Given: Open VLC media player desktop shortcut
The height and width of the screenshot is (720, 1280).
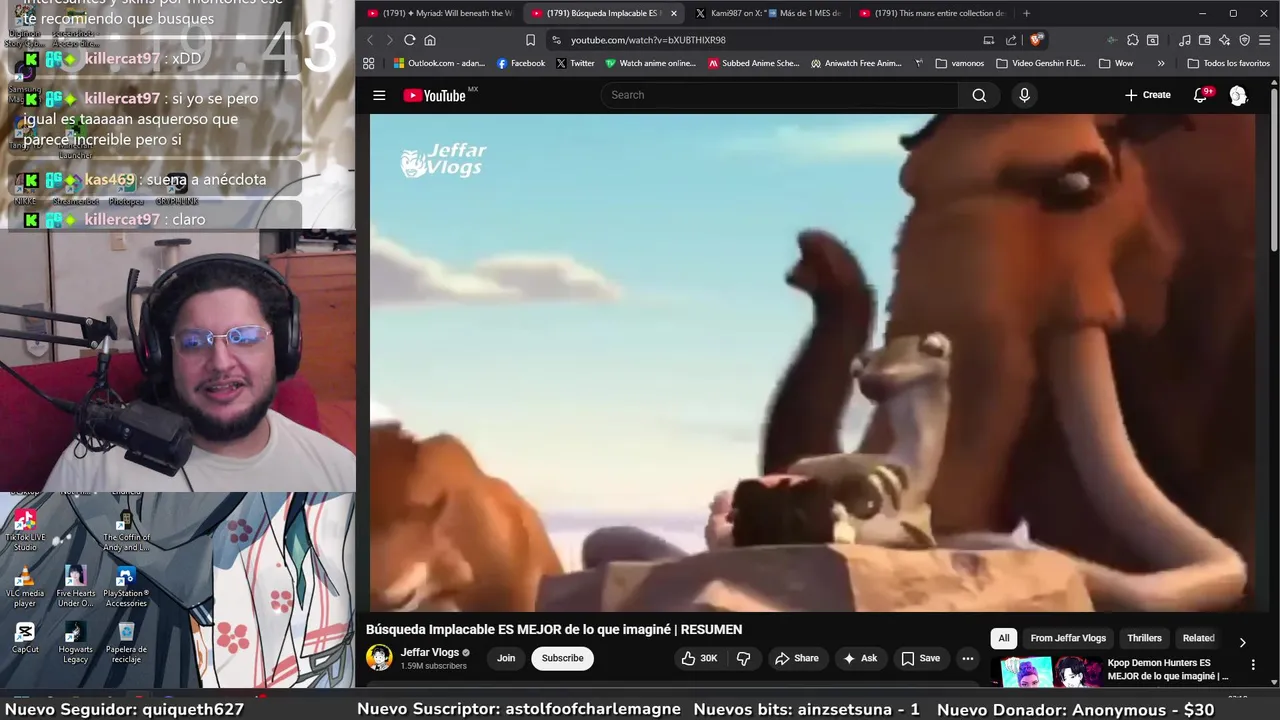Looking at the screenshot, I should point(25,587).
